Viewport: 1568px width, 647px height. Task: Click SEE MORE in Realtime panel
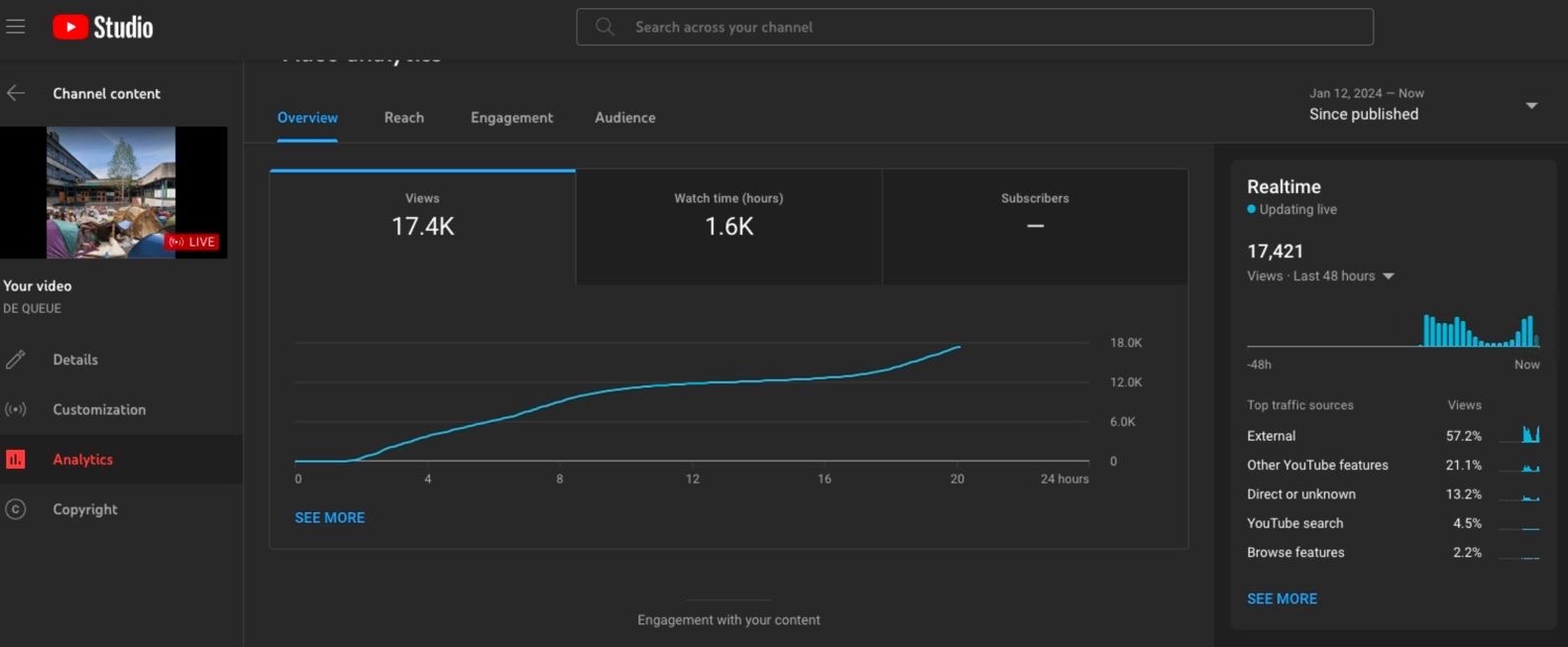1282,598
